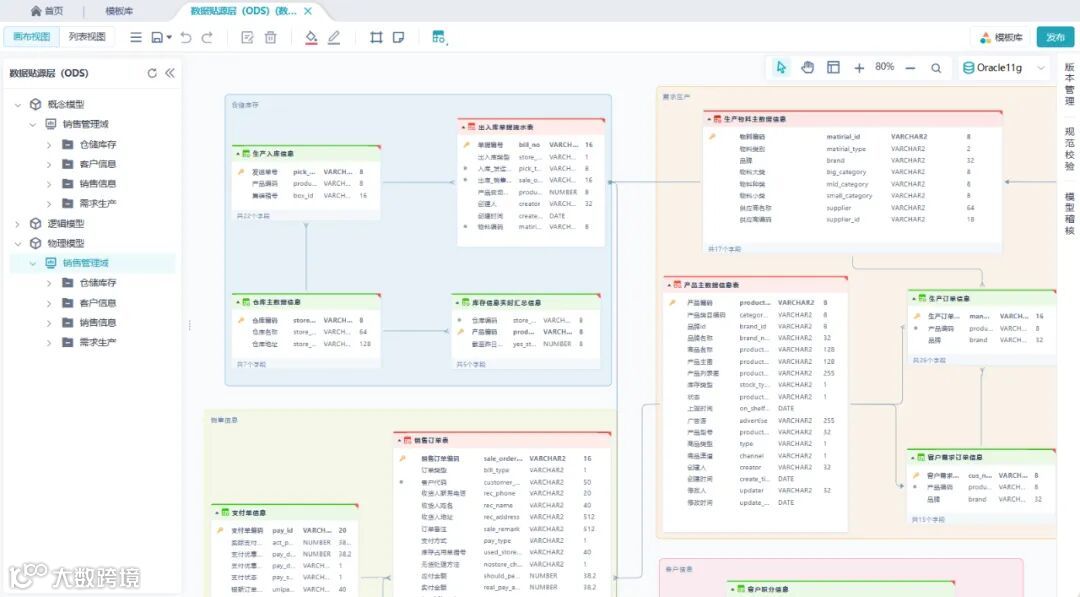1080x597 pixels.
Task: Open the hamburger menu icon in the toolbar
Action: coord(136,37)
